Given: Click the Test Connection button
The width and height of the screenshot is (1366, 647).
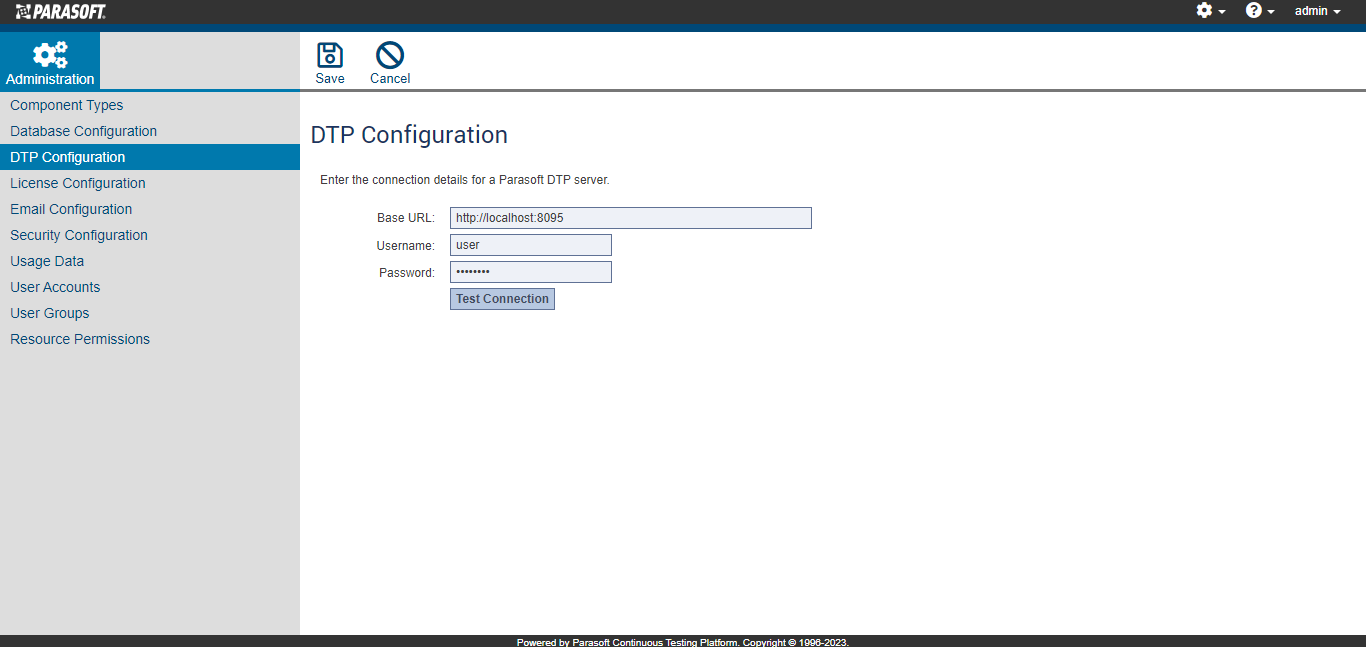Looking at the screenshot, I should [502, 299].
